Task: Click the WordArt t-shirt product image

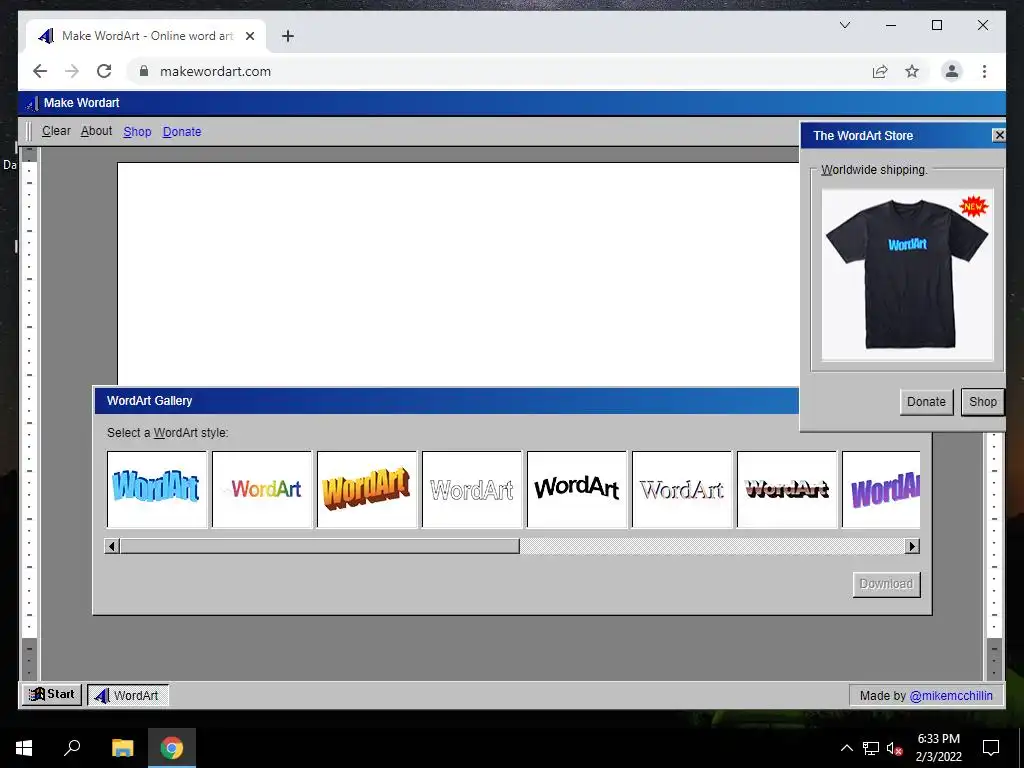Action: tap(907, 274)
